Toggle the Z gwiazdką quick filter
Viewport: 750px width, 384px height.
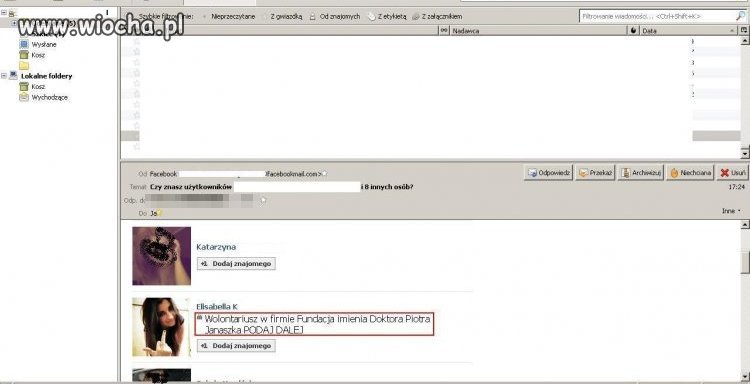282,16
